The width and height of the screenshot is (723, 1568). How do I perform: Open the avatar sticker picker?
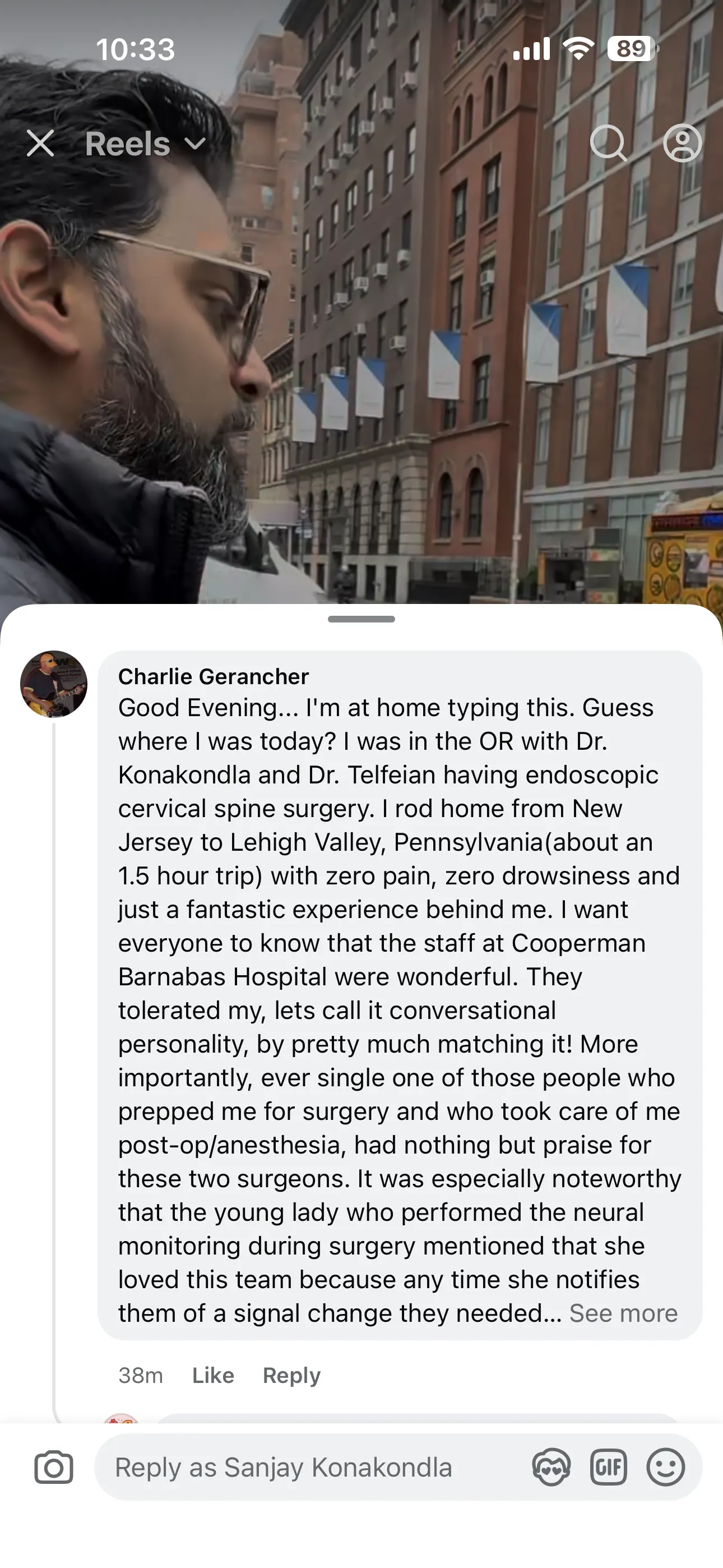pos(552,1467)
